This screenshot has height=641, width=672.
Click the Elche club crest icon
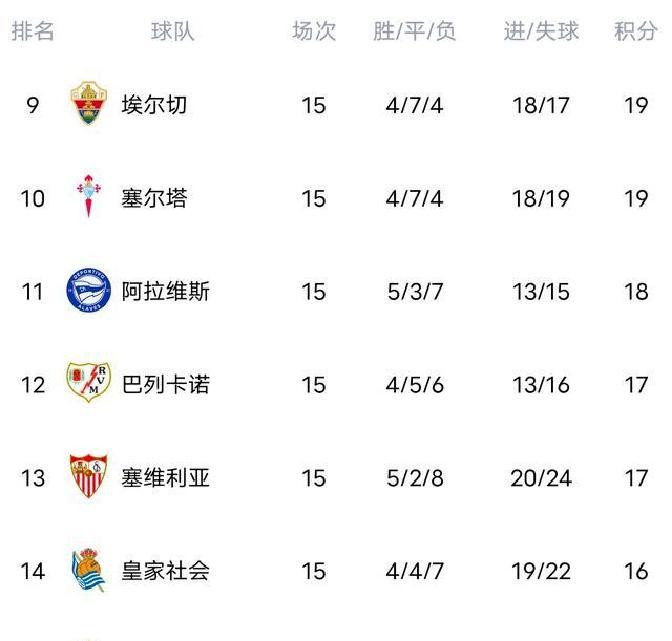point(87,105)
